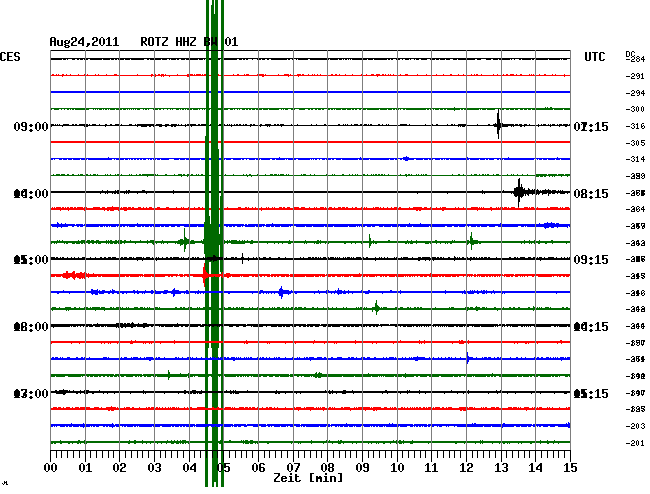Click the 04 minute axis label
The height and width of the screenshot is (494, 650).
(189, 468)
